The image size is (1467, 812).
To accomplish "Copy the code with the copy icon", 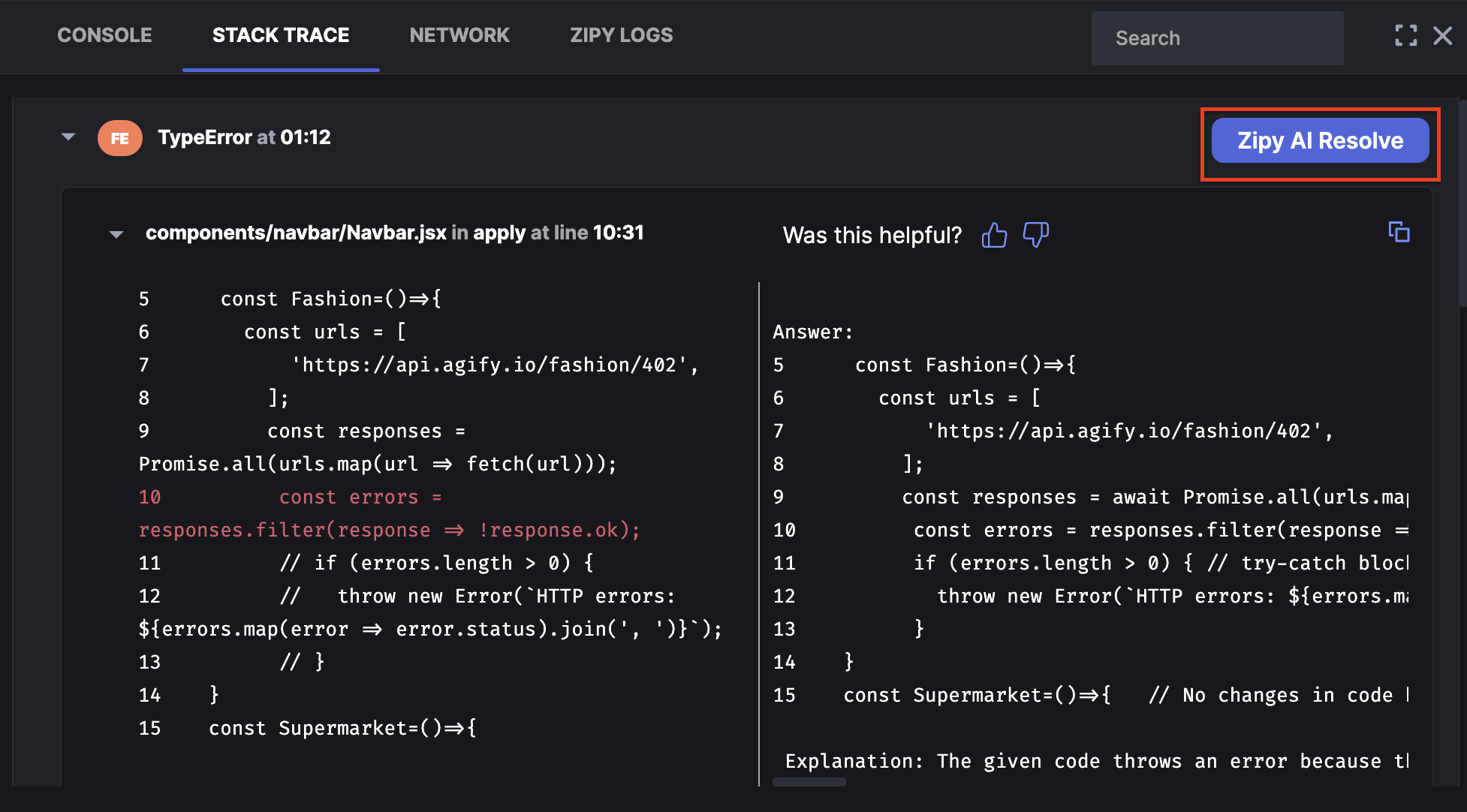I will [1399, 232].
